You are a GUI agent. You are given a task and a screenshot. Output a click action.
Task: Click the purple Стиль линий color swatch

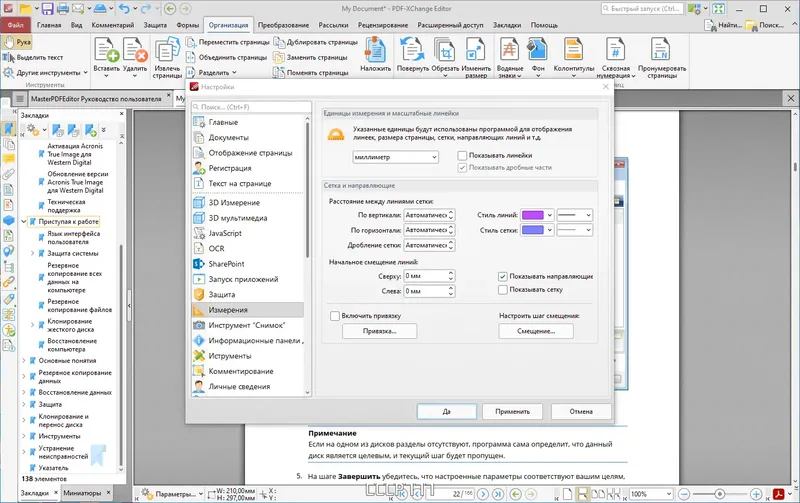coord(533,215)
